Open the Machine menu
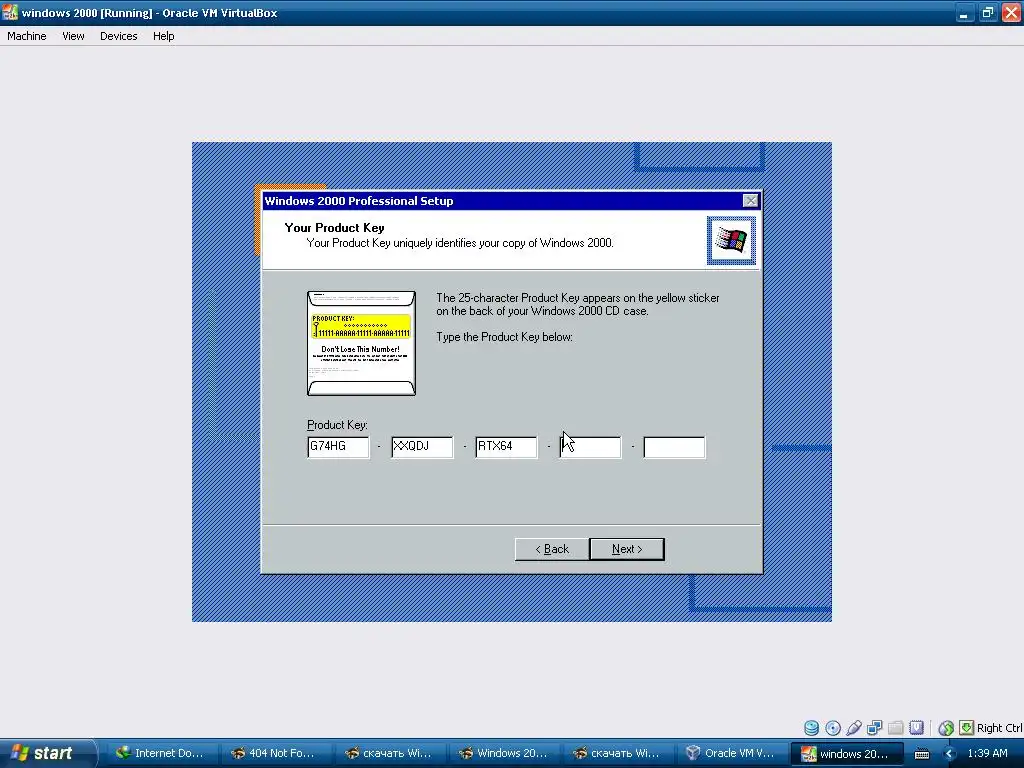The height and width of the screenshot is (768, 1024). [27, 36]
